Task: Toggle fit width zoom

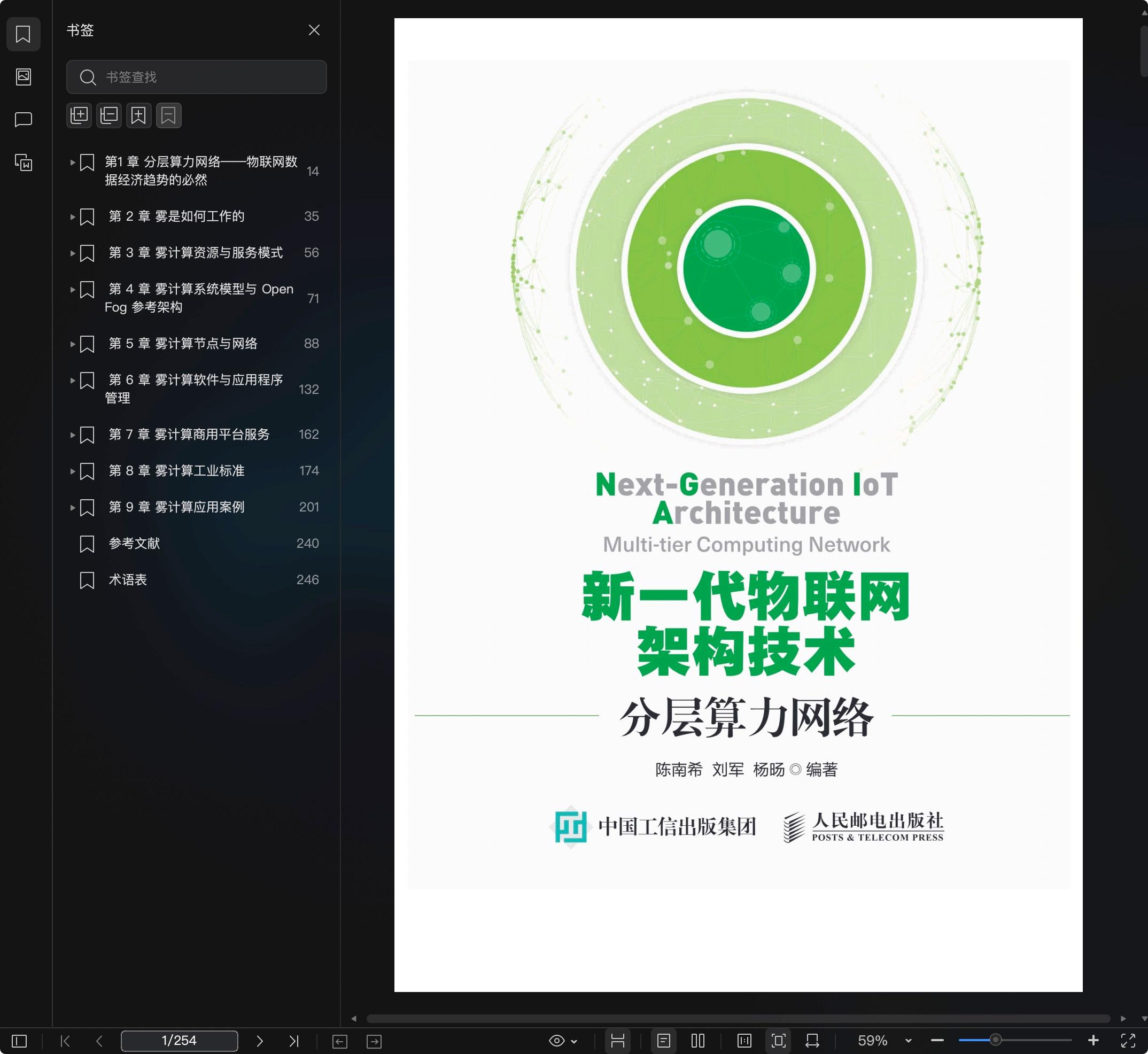Action: click(x=813, y=1041)
